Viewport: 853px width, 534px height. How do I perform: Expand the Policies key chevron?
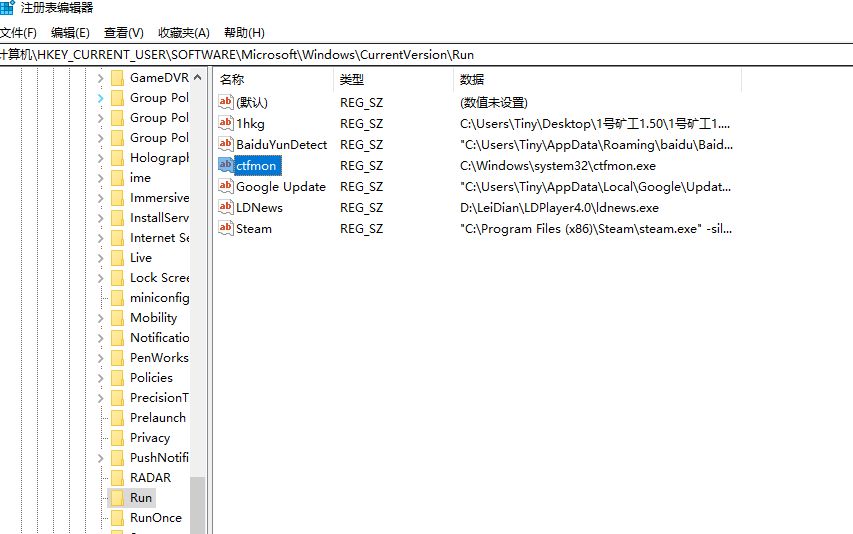101,378
